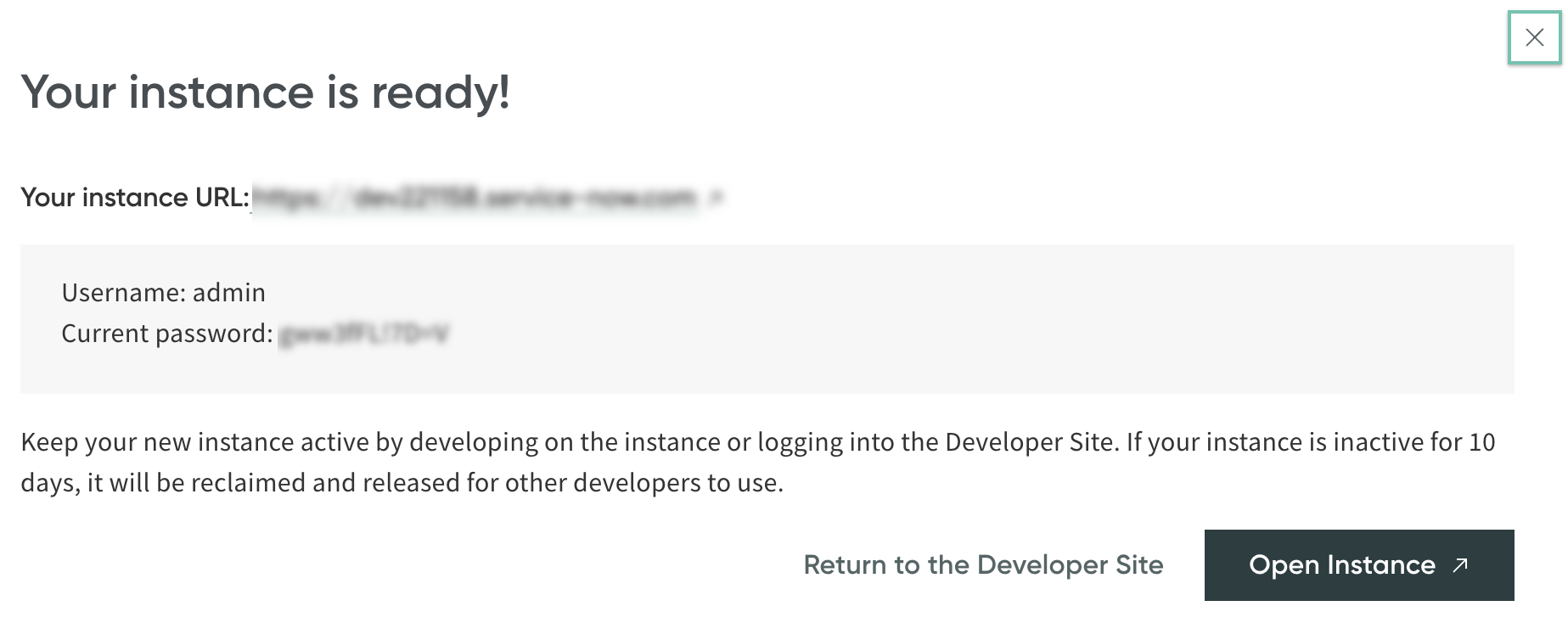
Task: Click the "Username:" label
Action: coord(123,293)
